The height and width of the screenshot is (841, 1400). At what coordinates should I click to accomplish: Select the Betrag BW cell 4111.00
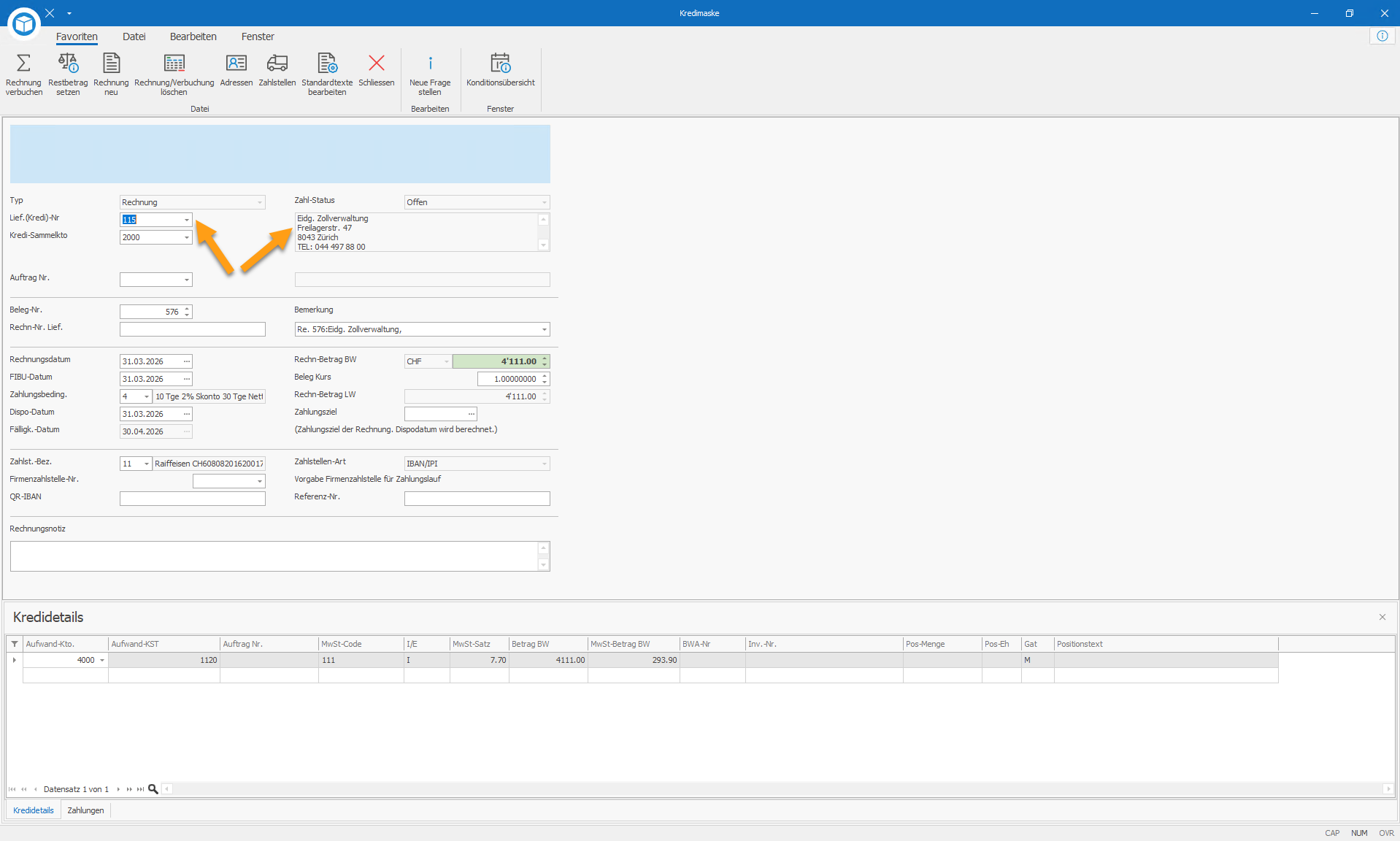pos(548,660)
